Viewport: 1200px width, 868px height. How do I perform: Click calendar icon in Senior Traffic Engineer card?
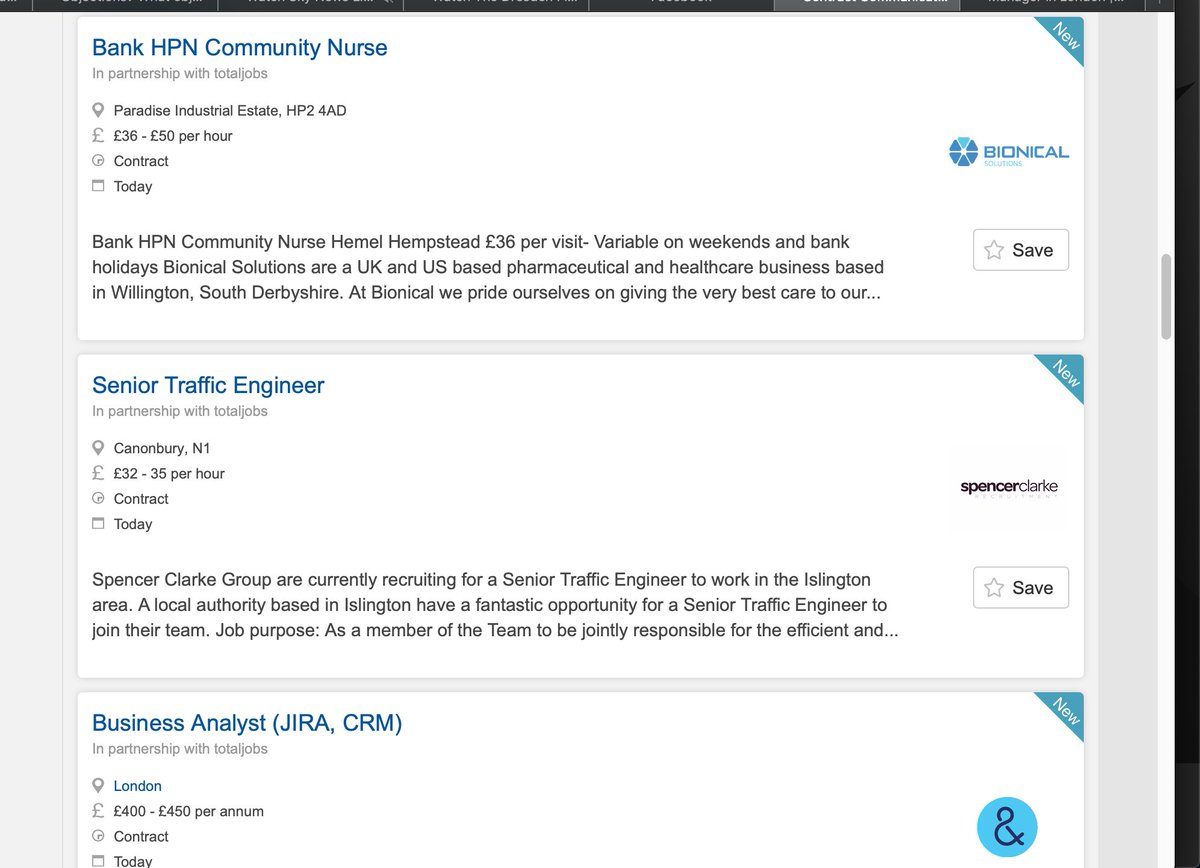tap(98, 524)
